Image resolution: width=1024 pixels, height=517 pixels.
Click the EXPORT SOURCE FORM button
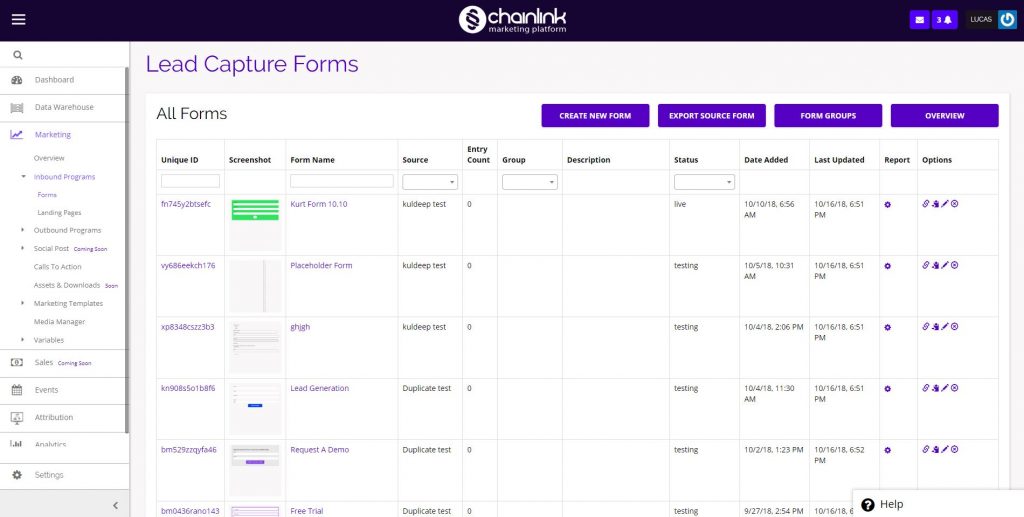click(712, 116)
